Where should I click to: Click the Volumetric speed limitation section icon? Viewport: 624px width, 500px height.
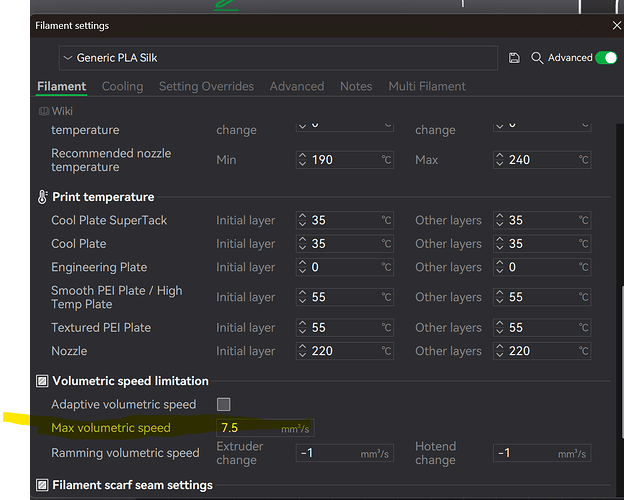(x=42, y=381)
